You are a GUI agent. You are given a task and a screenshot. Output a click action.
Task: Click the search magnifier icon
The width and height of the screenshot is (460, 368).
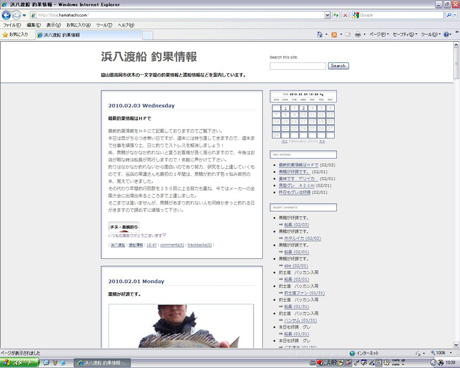449,15
